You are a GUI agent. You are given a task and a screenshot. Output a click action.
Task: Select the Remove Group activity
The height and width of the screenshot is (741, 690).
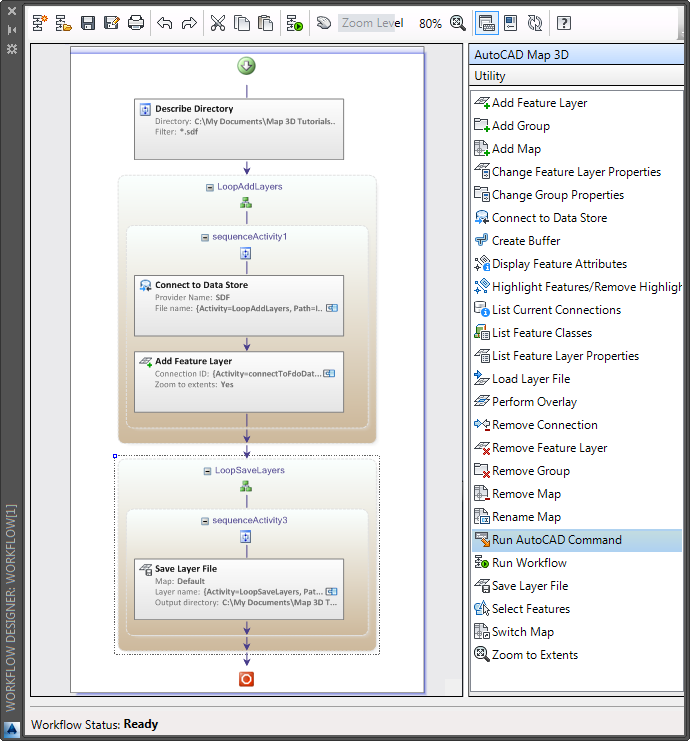pyautogui.click(x=577, y=471)
